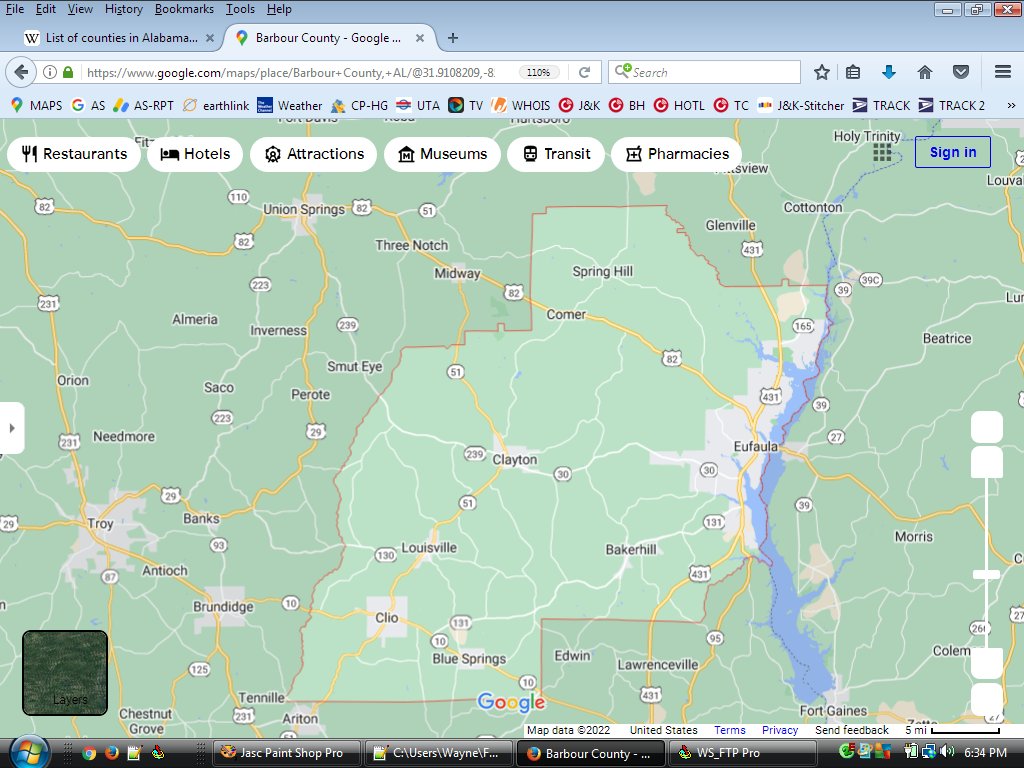Reload the current page

584,72
